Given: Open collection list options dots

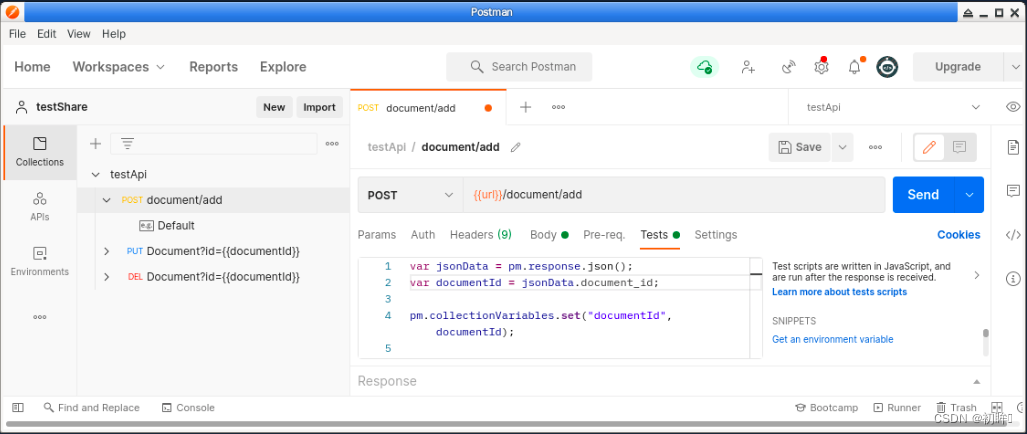Looking at the screenshot, I should (x=332, y=144).
